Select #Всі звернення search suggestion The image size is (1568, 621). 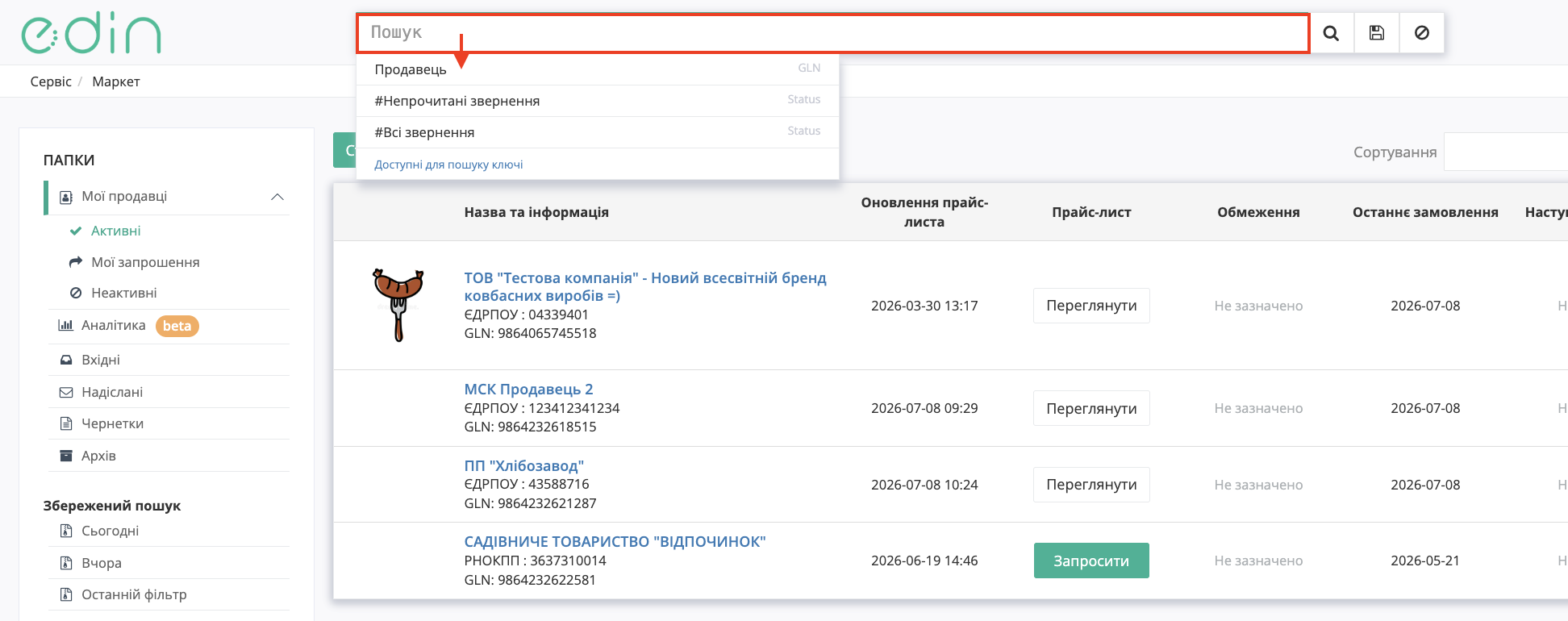pos(598,132)
